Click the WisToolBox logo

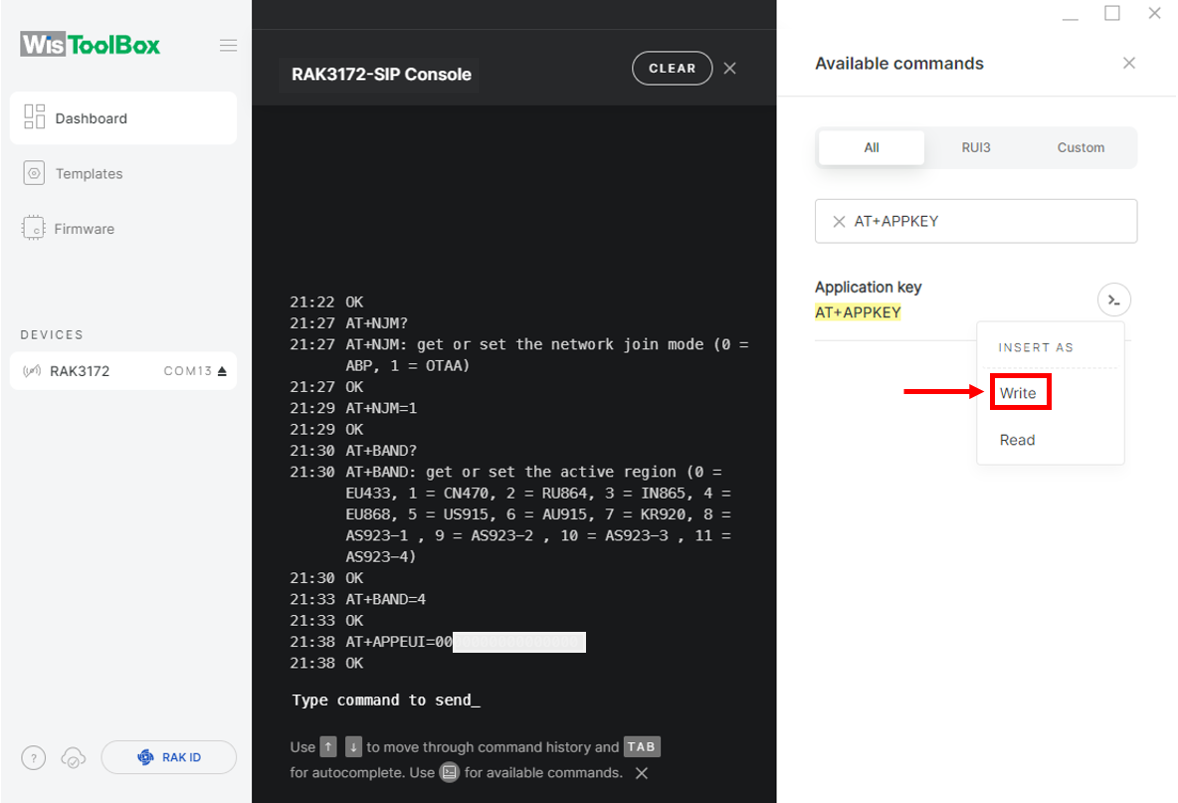click(x=90, y=45)
